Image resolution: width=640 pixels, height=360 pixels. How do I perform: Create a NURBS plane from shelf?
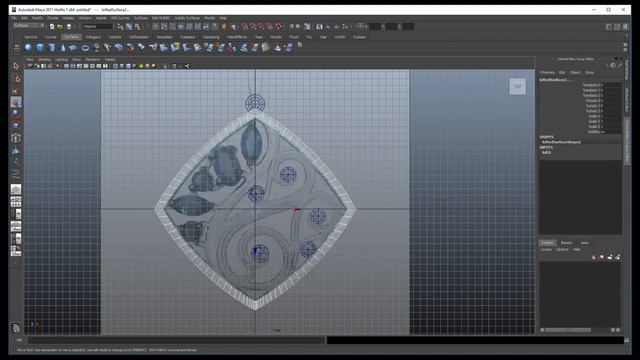click(73, 48)
